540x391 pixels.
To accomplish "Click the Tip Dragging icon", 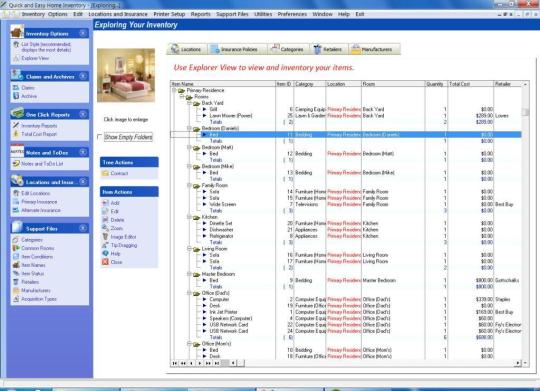I will pyautogui.click(x=105, y=245).
